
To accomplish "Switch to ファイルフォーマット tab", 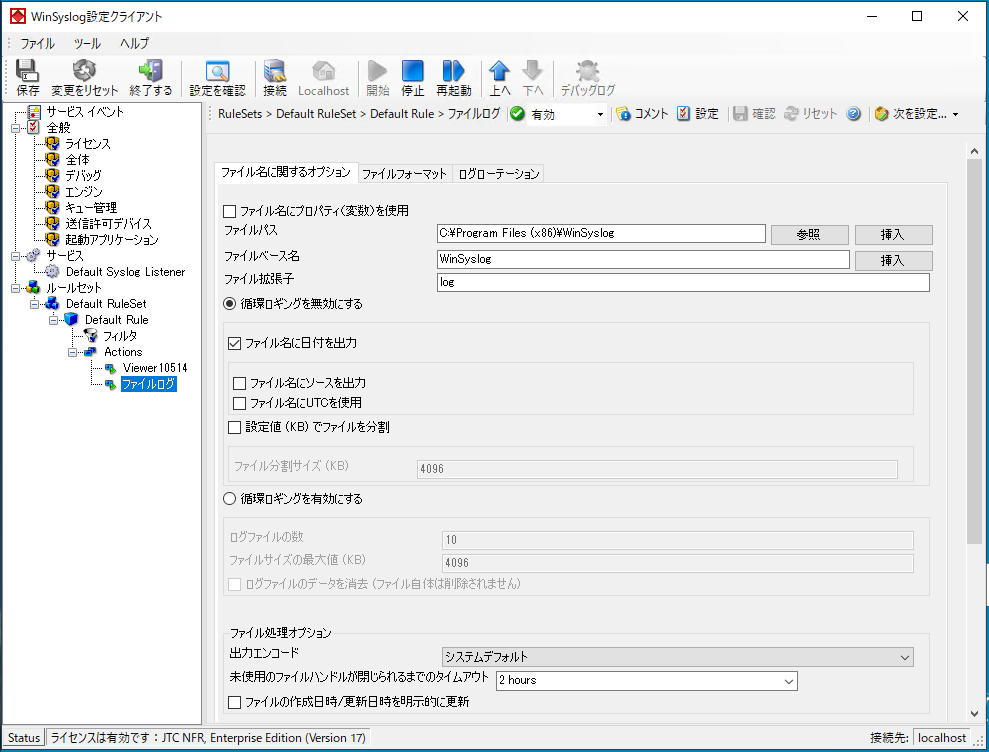I will 405,173.
